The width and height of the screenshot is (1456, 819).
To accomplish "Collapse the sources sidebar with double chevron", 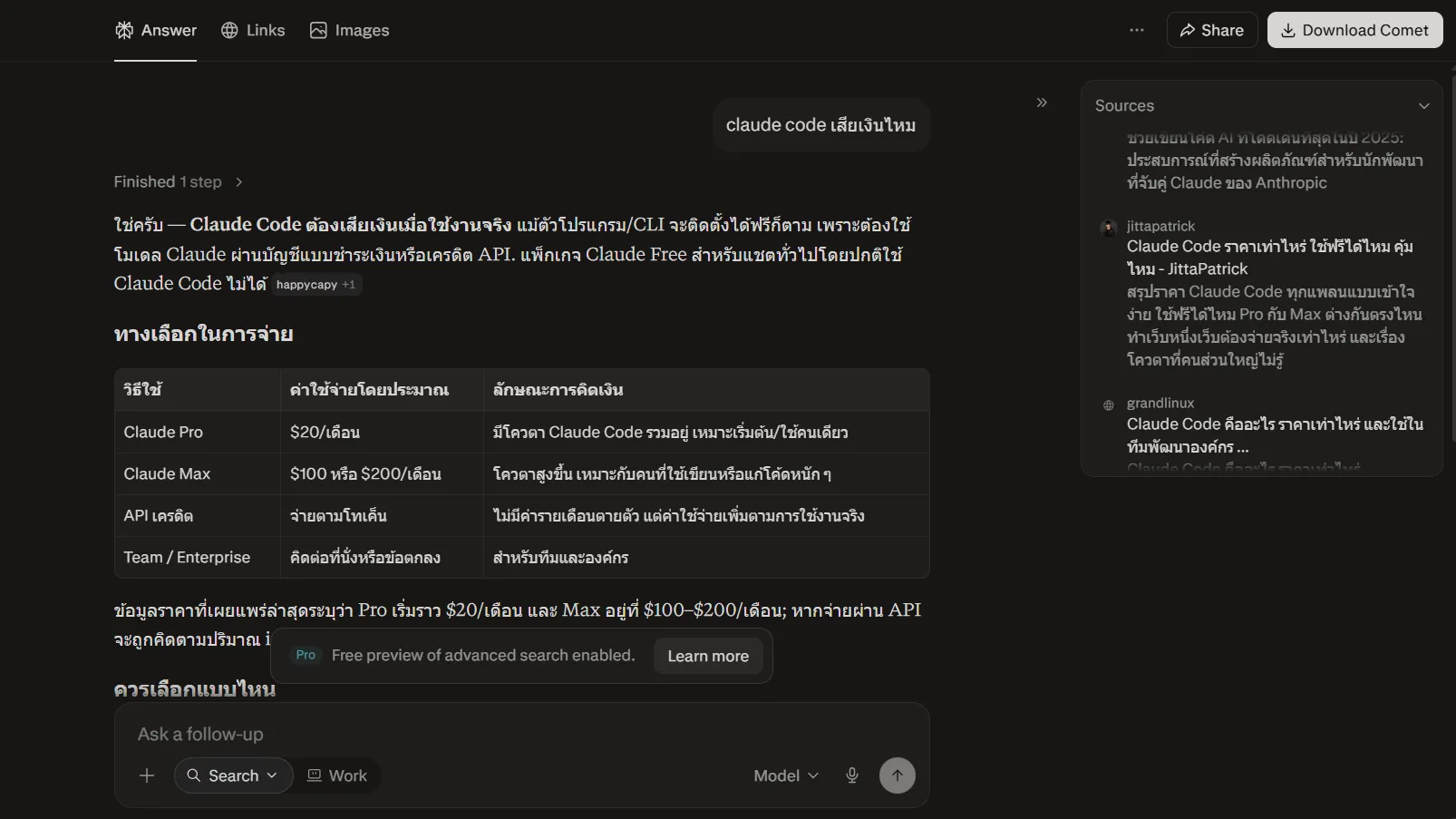I will (1042, 102).
